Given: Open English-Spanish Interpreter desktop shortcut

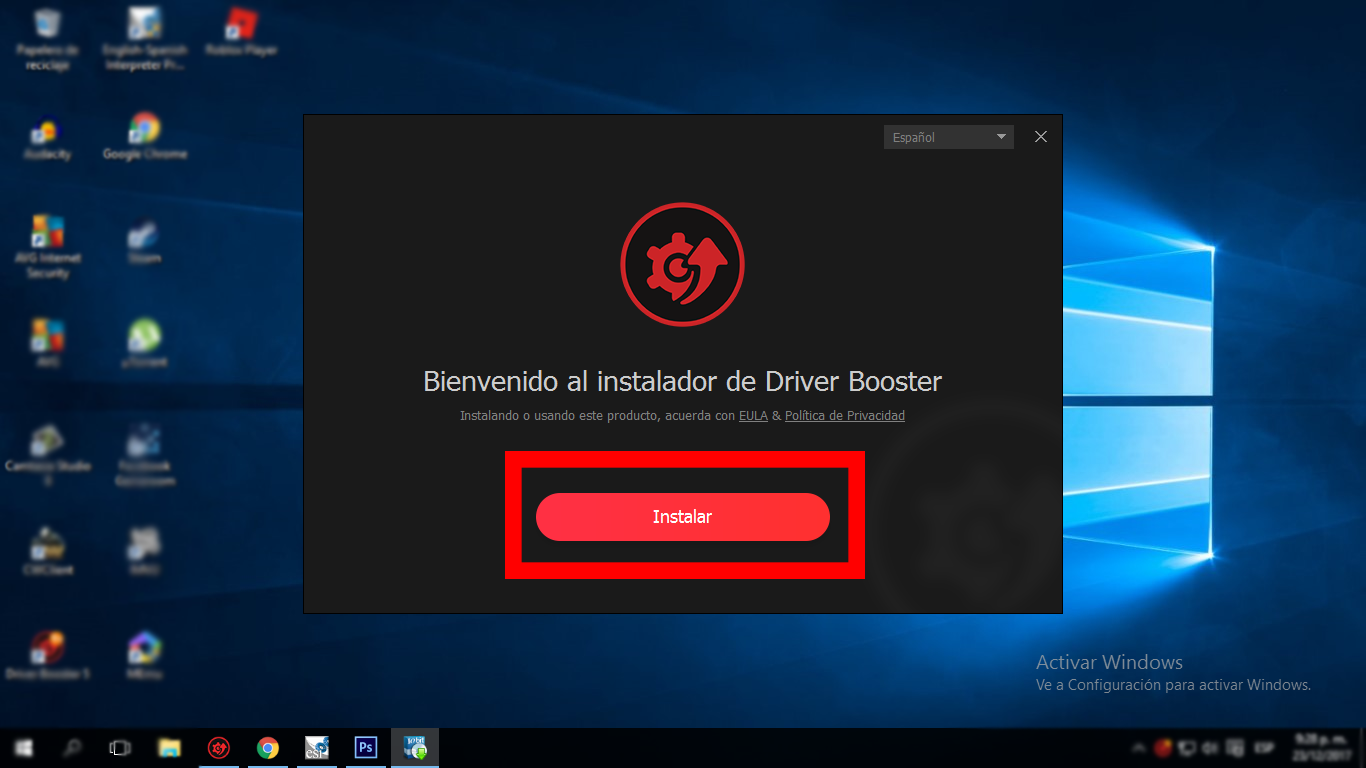Looking at the screenshot, I should 145,40.
